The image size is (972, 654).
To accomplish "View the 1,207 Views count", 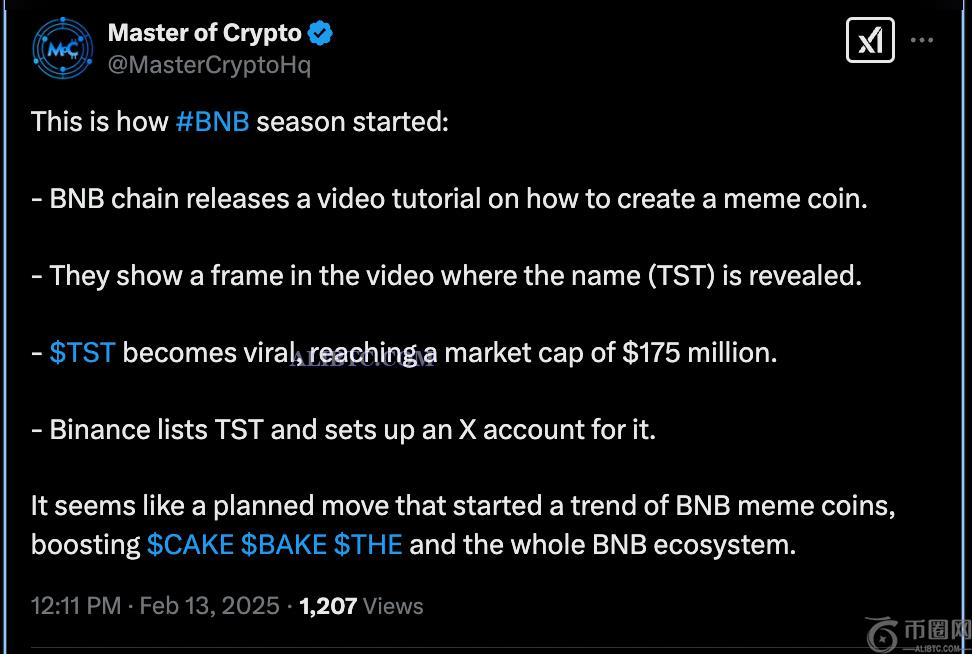I will 361,606.
